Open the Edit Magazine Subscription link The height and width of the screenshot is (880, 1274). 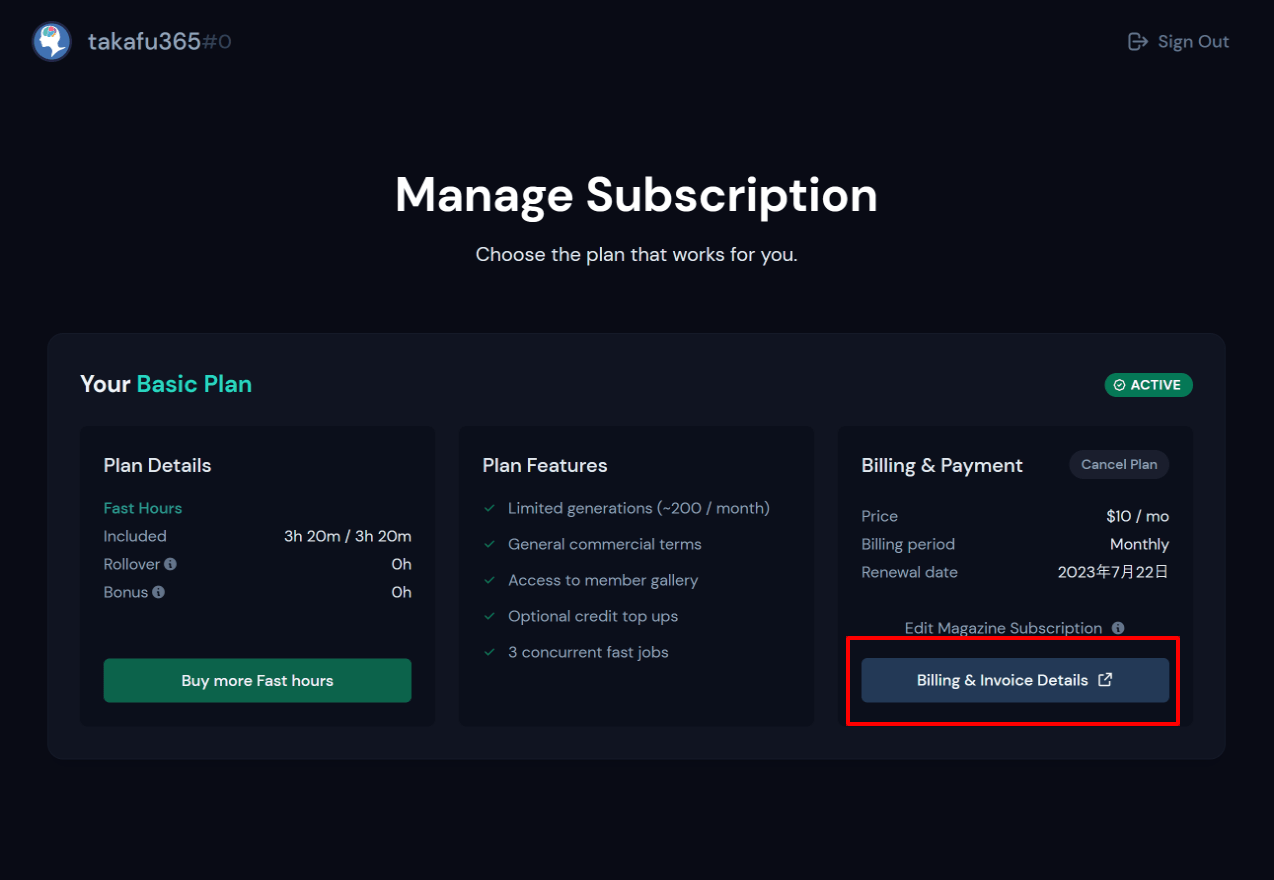[1003, 628]
